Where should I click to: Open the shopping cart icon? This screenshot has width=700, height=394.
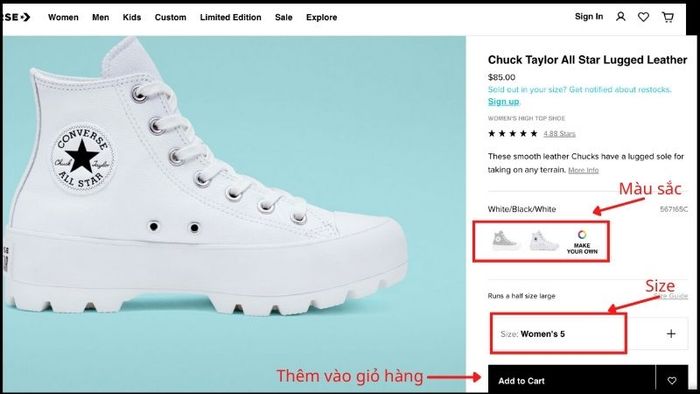[x=668, y=17]
